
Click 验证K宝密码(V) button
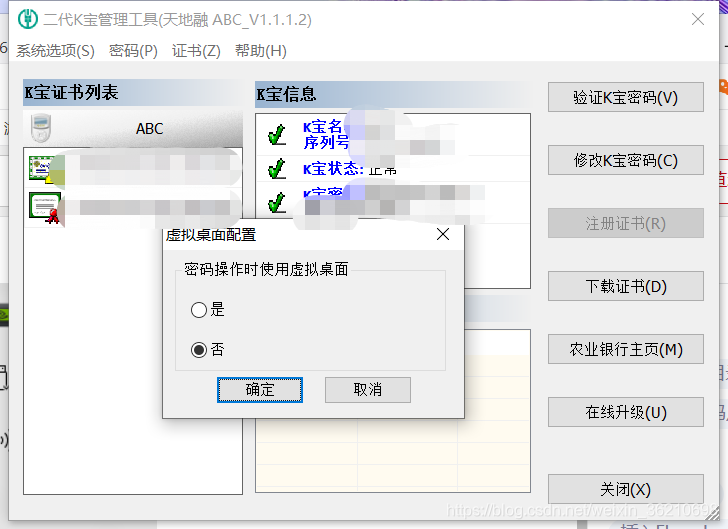coord(626,97)
